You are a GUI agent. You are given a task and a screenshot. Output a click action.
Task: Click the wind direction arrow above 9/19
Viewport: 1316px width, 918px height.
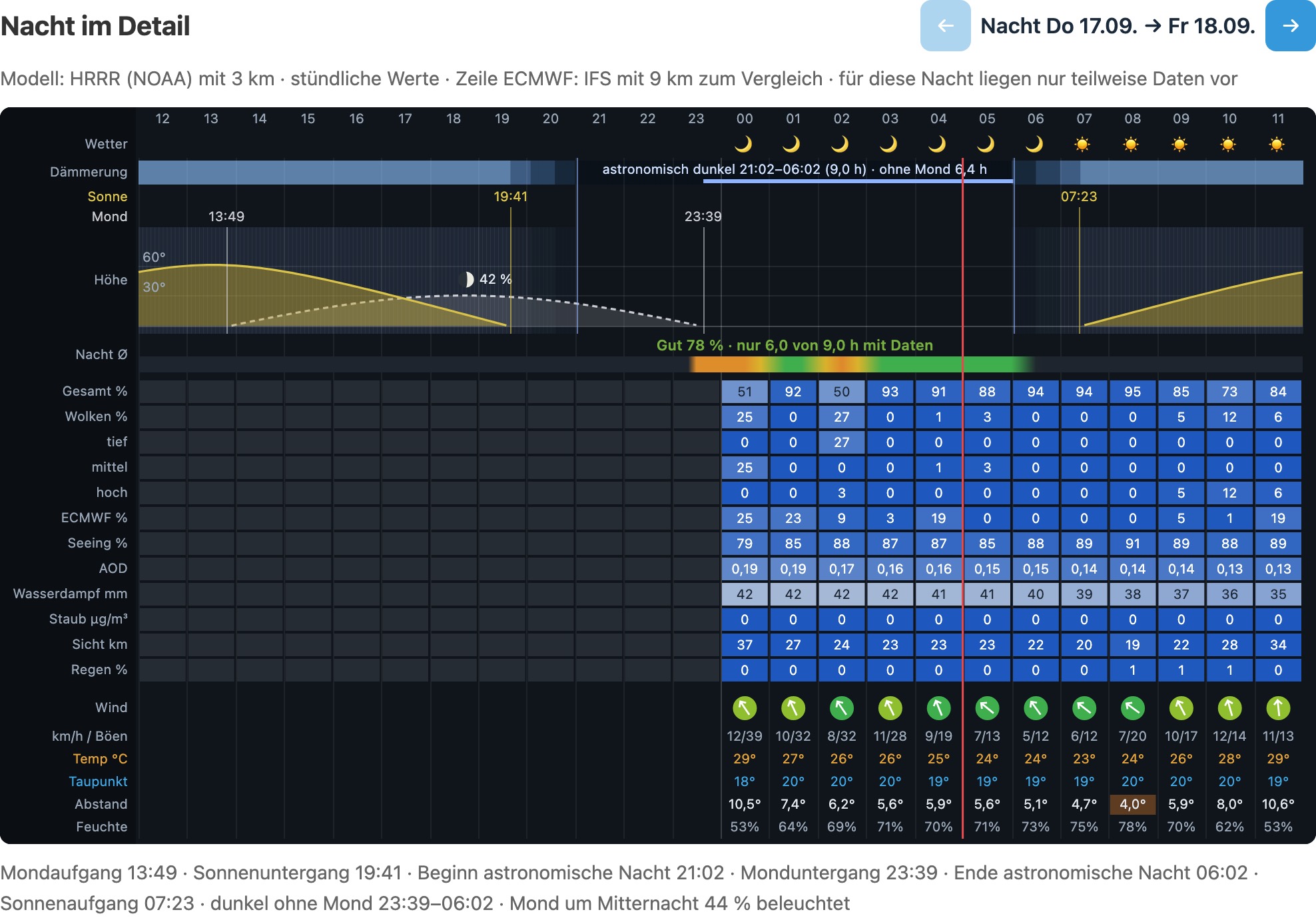(939, 707)
